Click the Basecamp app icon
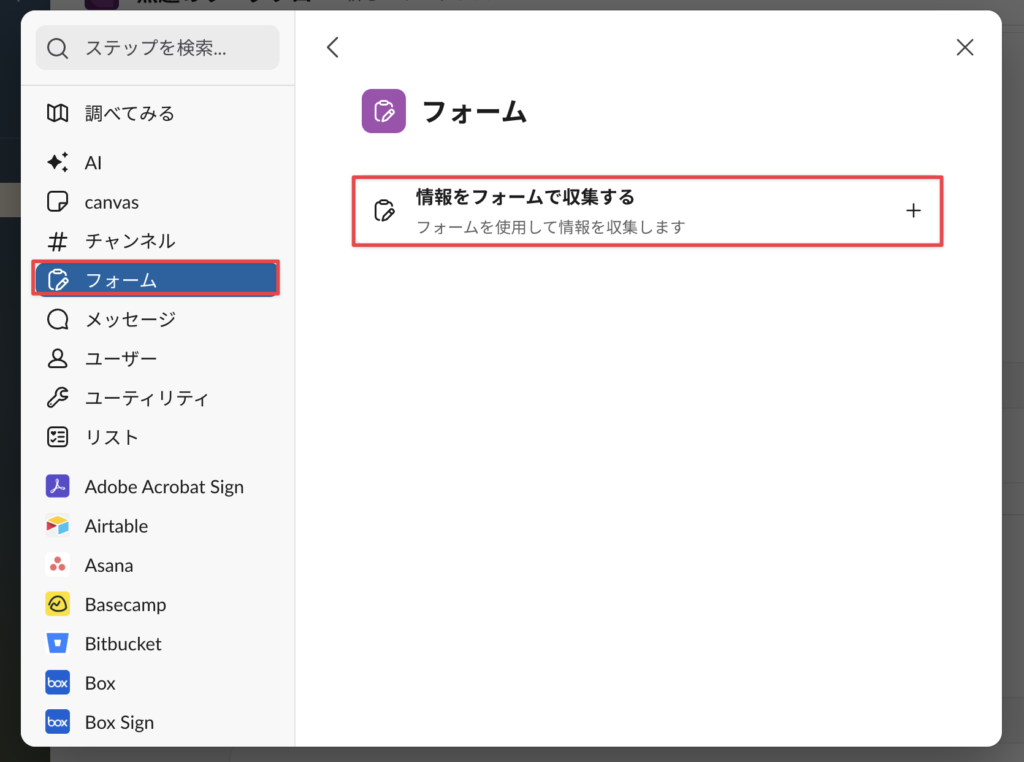 (x=58, y=604)
